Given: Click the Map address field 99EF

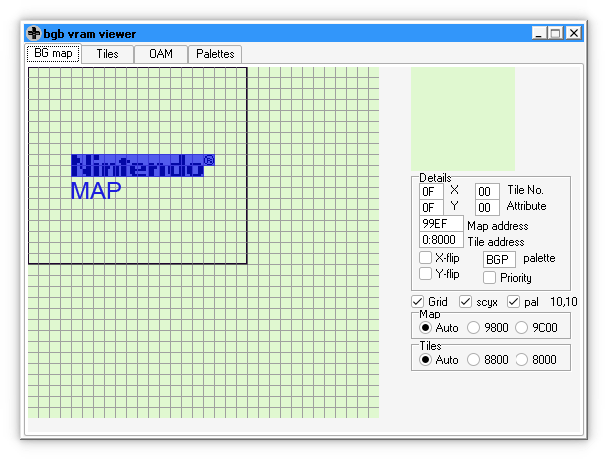Looking at the screenshot, I should tap(441, 224).
